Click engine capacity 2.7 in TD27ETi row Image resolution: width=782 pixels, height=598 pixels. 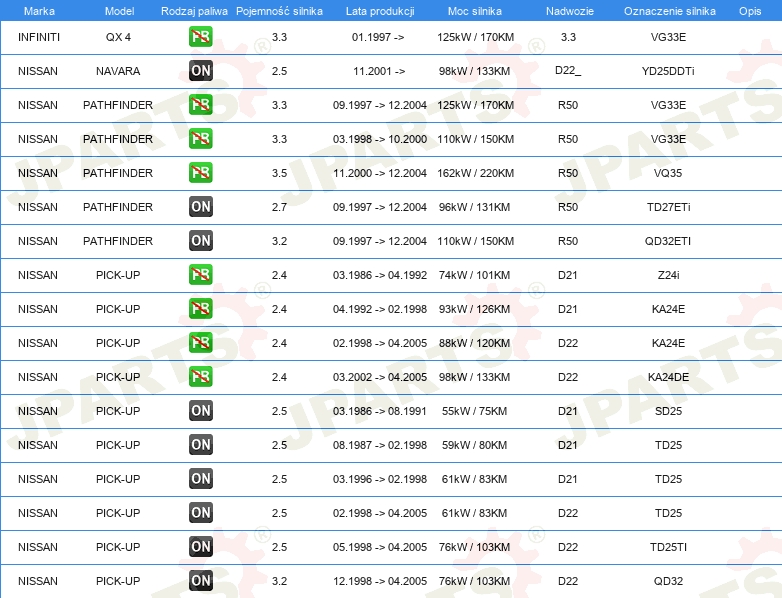(x=279, y=206)
